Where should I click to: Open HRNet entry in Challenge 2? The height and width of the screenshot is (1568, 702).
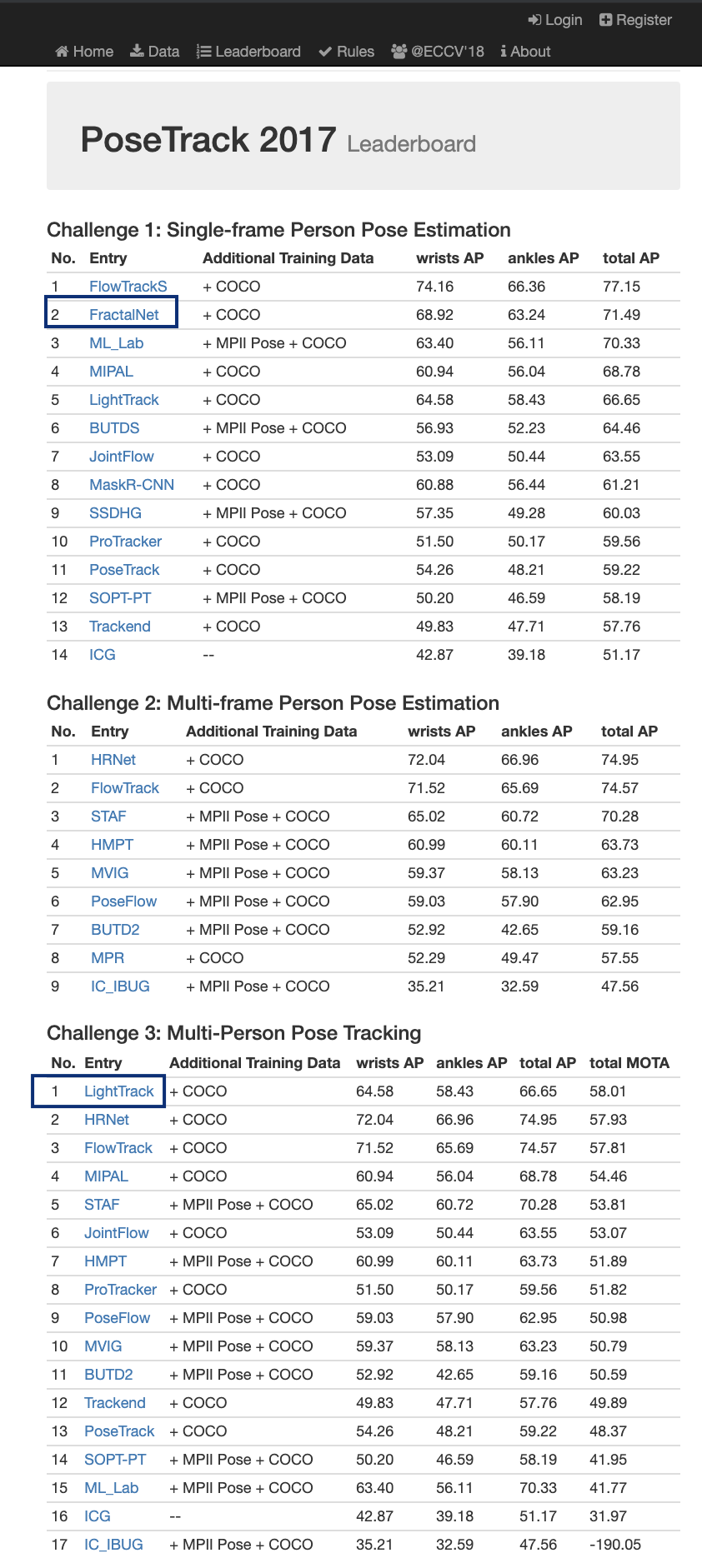pyautogui.click(x=113, y=760)
